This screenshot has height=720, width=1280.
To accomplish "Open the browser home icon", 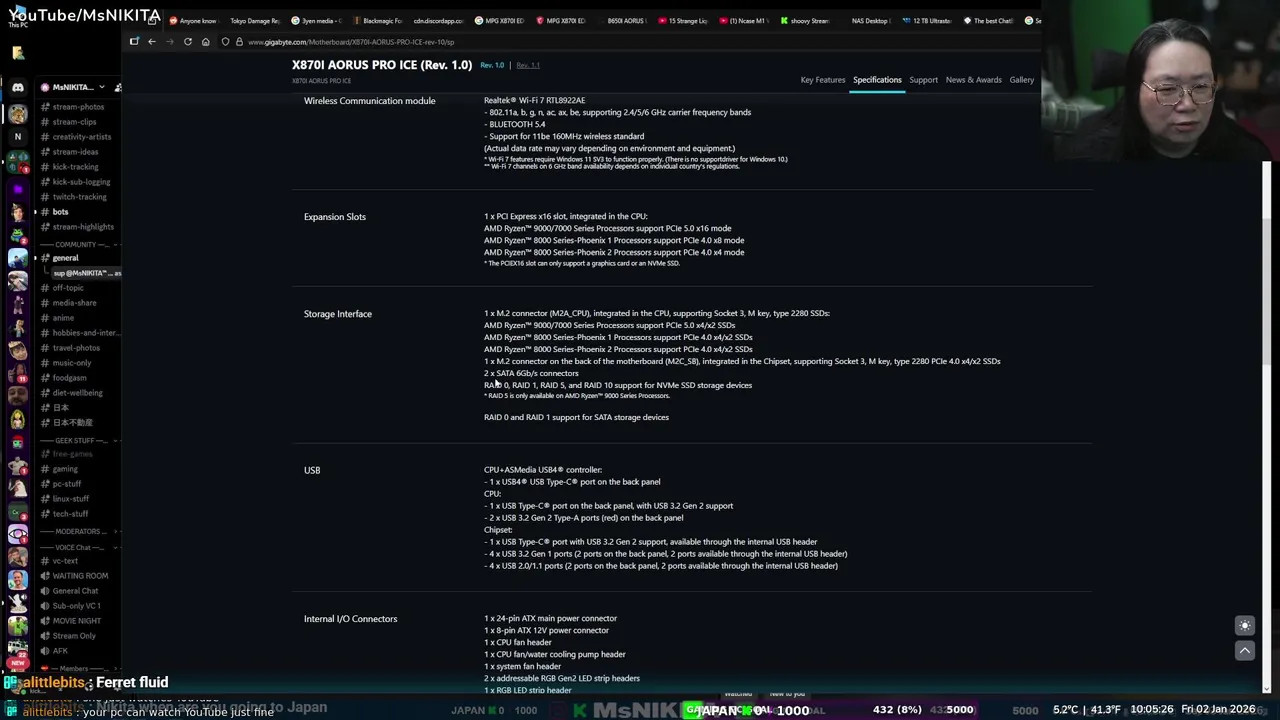I will coord(205,41).
